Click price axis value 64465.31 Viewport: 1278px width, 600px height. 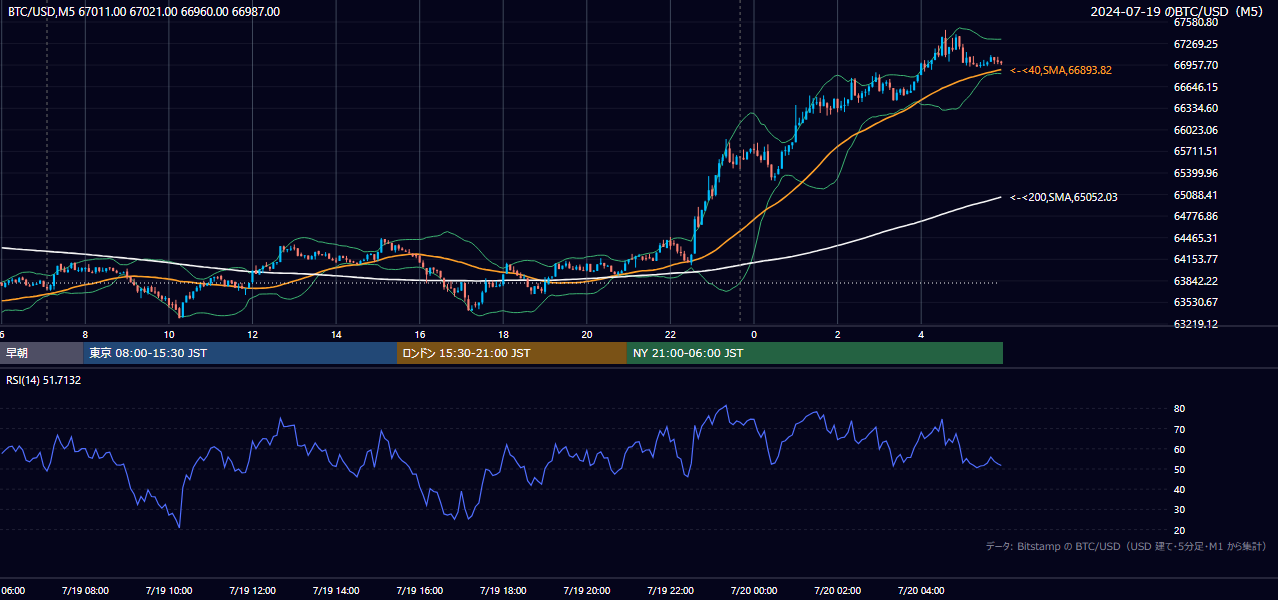coord(1196,238)
